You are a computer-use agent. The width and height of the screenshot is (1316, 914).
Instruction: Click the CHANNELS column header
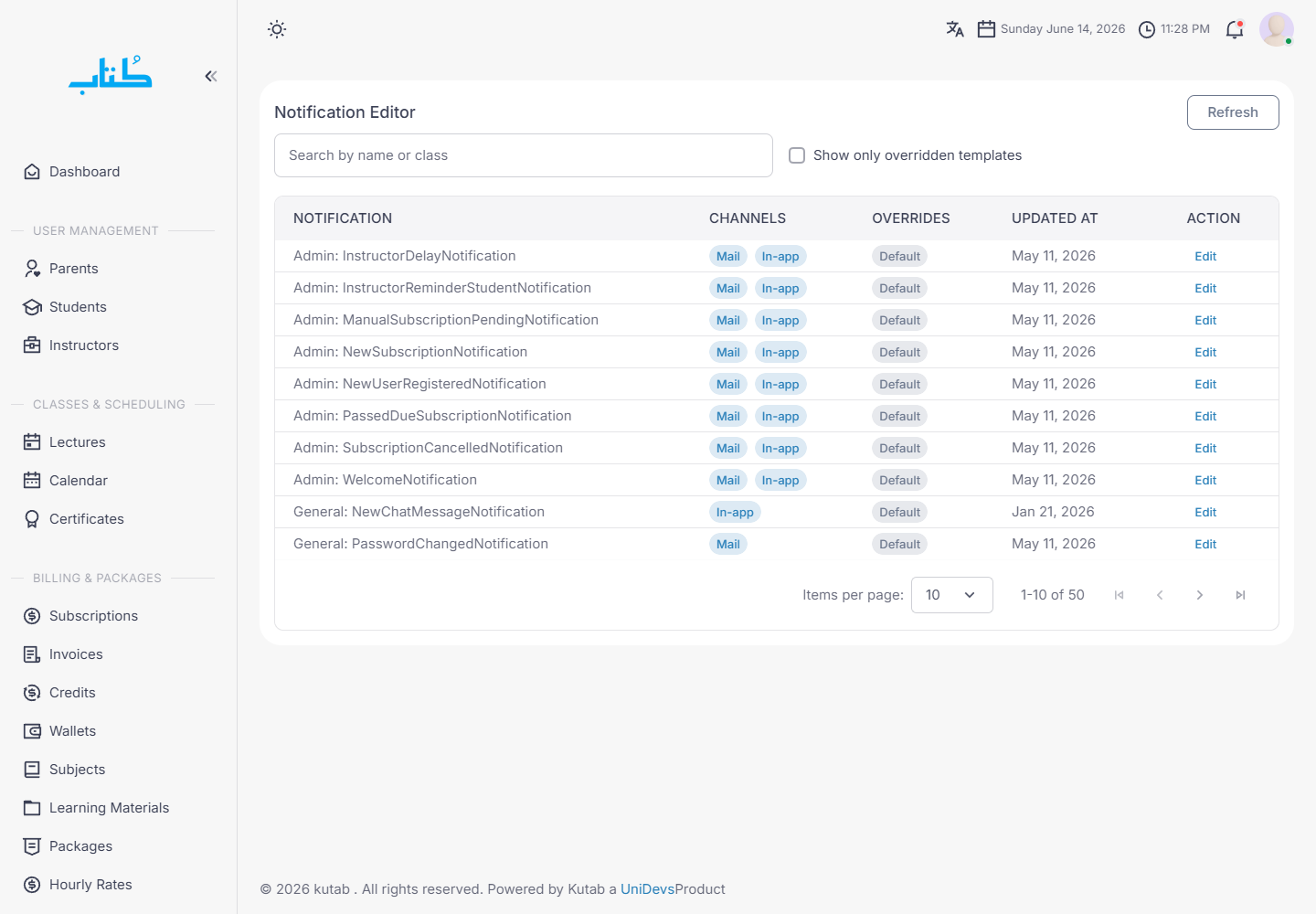(748, 218)
